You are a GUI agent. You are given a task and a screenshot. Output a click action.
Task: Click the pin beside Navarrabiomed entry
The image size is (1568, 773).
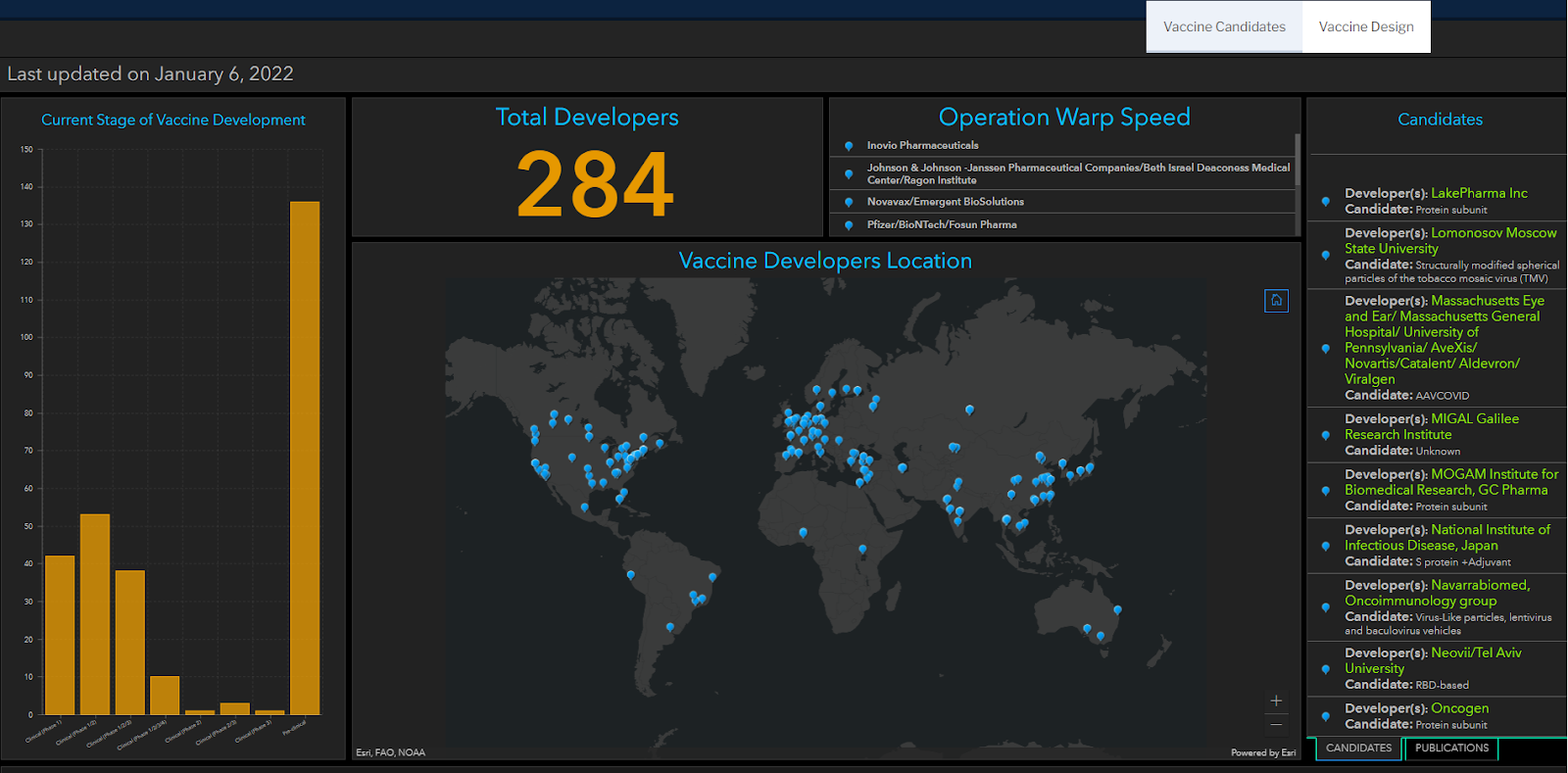pyautogui.click(x=1326, y=608)
